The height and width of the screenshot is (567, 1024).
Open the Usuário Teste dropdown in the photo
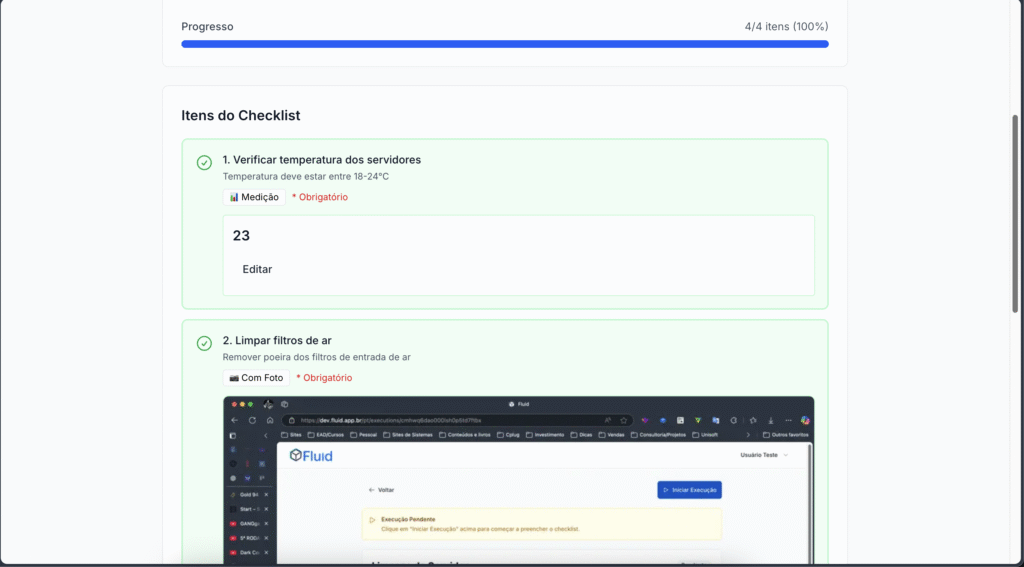pyautogui.click(x=763, y=455)
